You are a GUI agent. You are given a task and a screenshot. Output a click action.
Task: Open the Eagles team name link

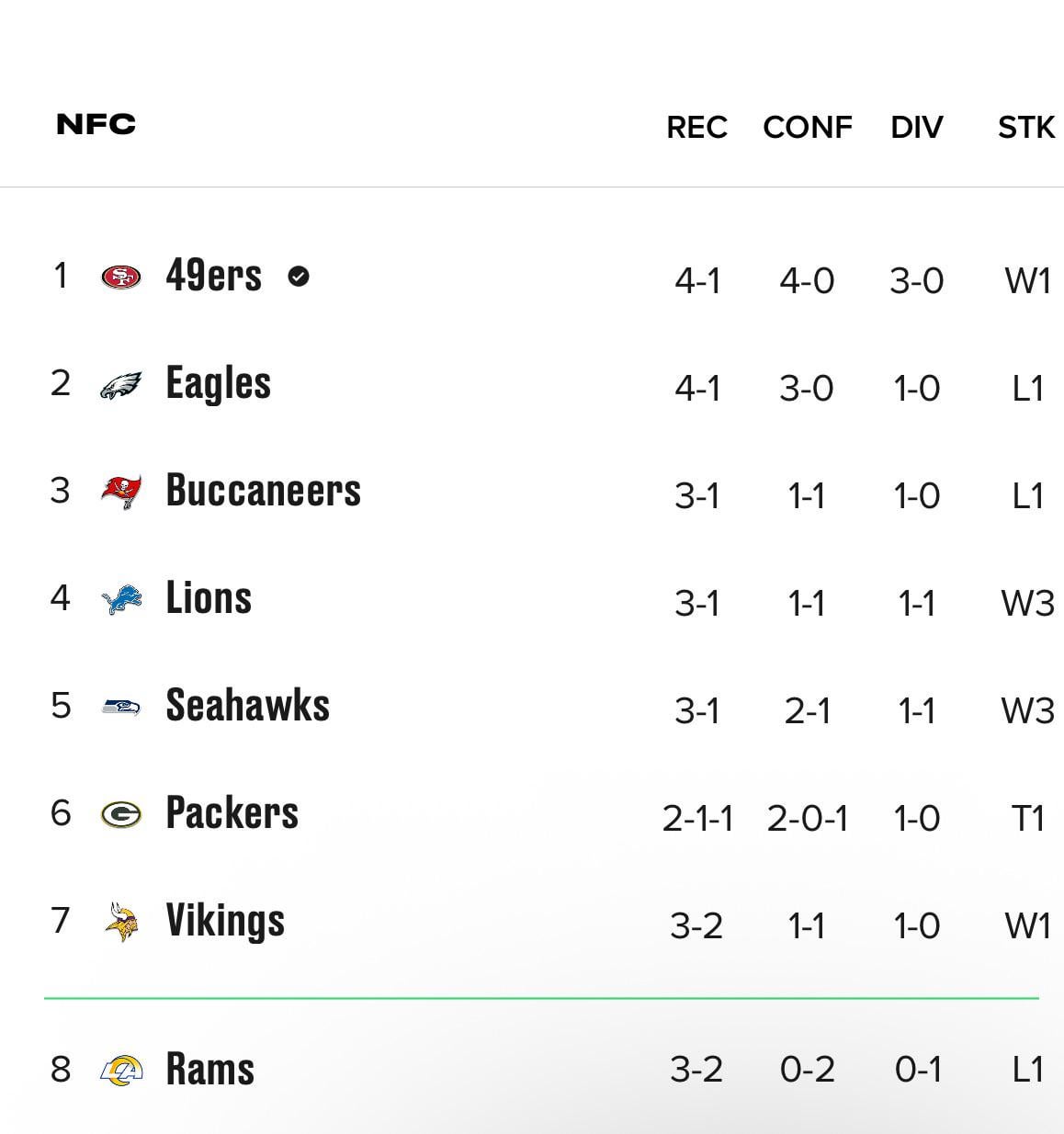pos(218,383)
